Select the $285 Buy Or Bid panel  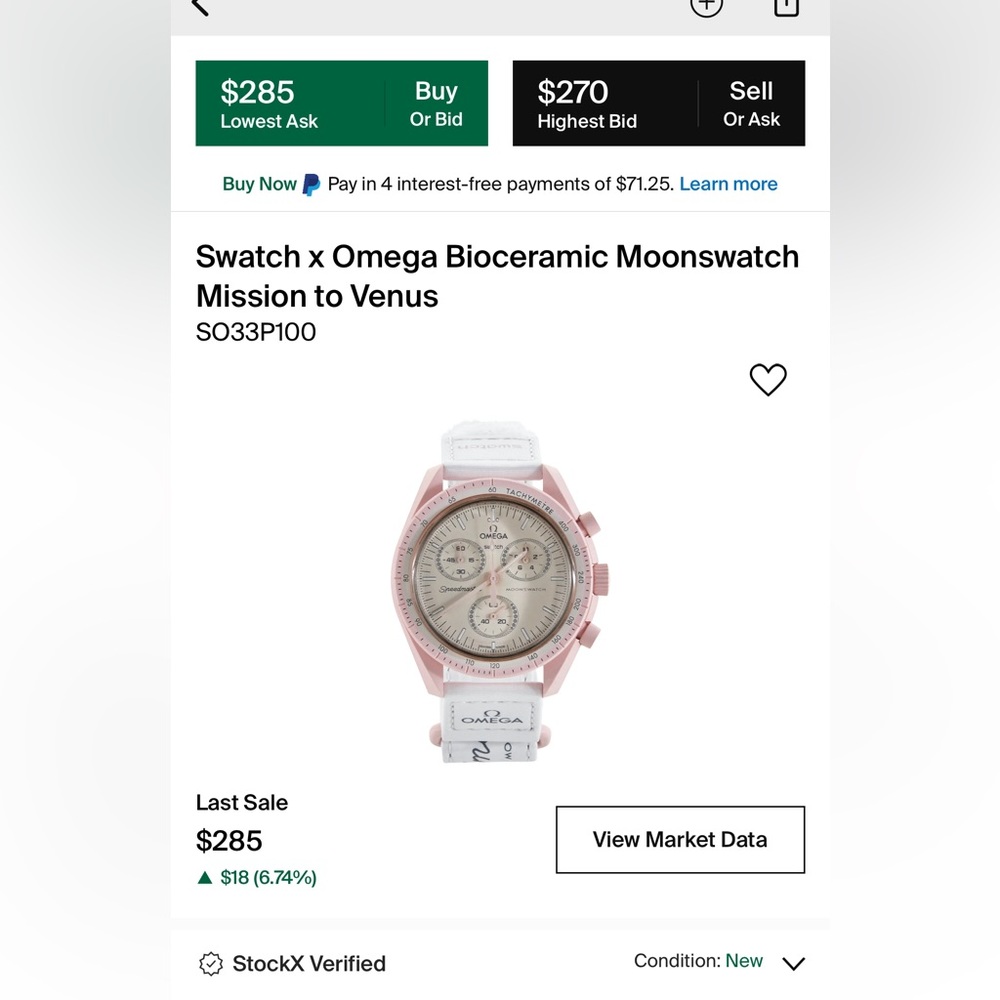tap(342, 102)
